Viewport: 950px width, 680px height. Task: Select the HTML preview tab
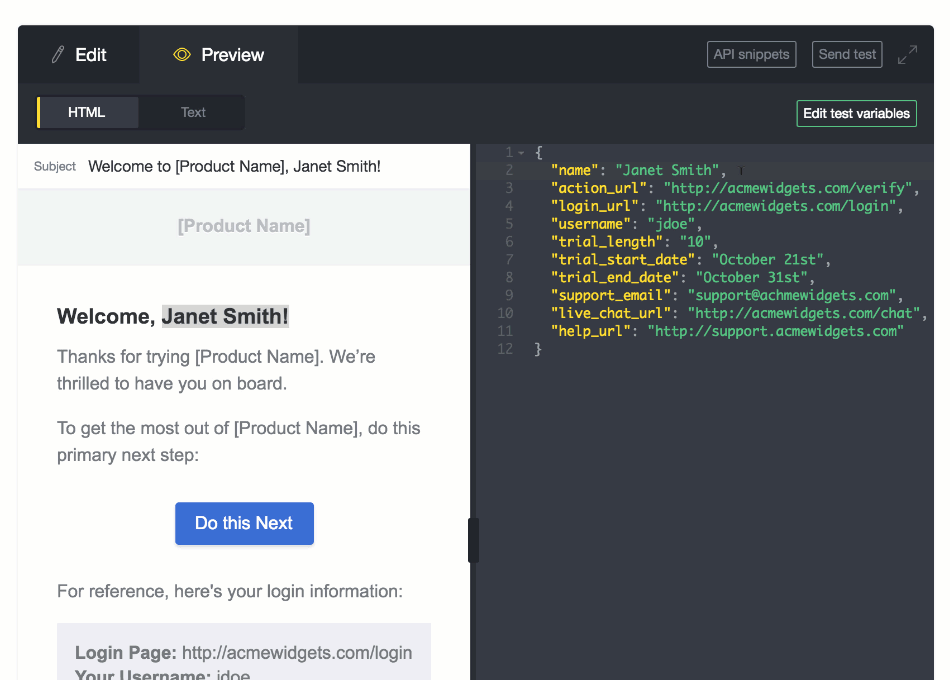point(87,112)
